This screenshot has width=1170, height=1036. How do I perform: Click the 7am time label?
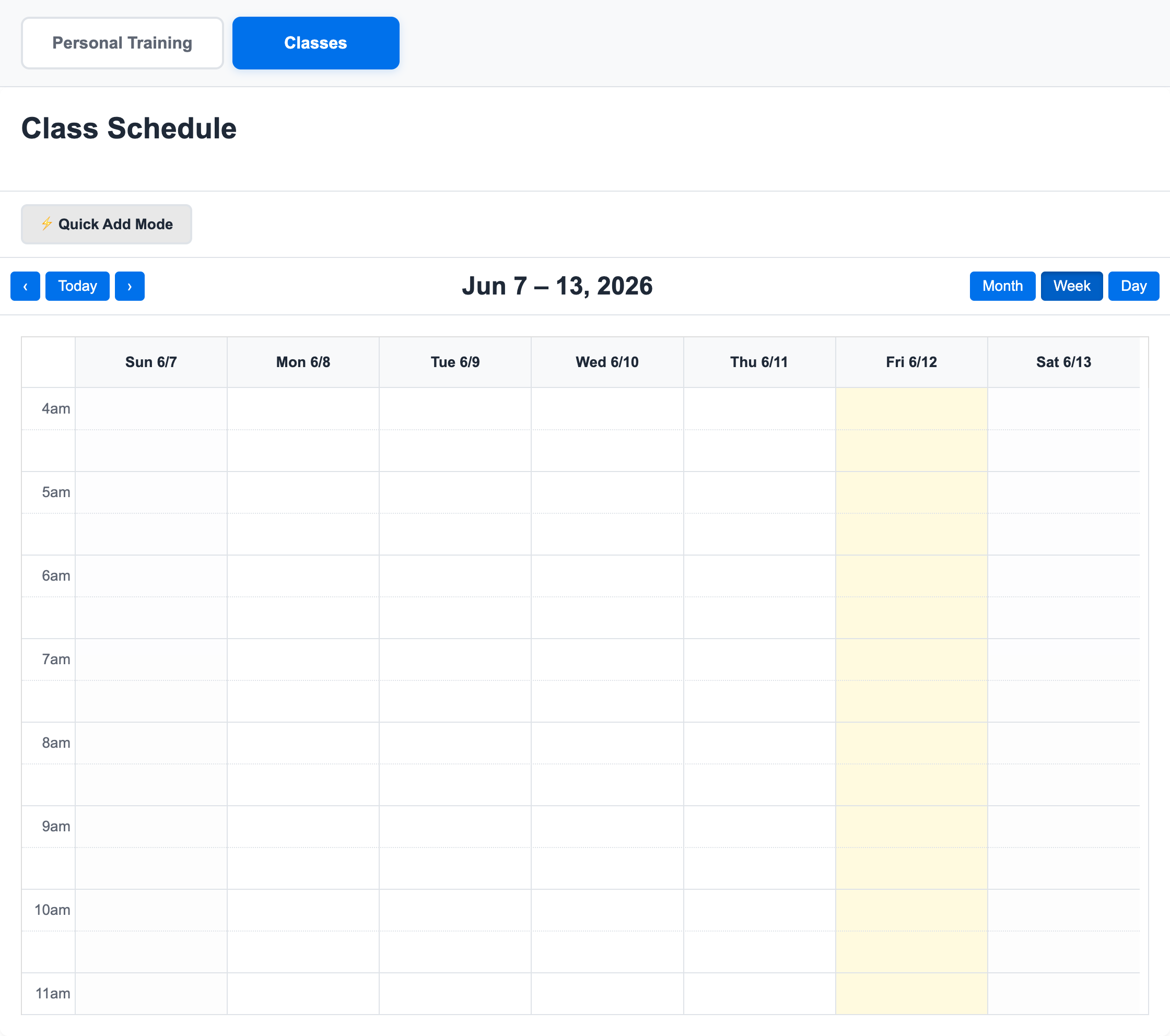pyautogui.click(x=55, y=660)
